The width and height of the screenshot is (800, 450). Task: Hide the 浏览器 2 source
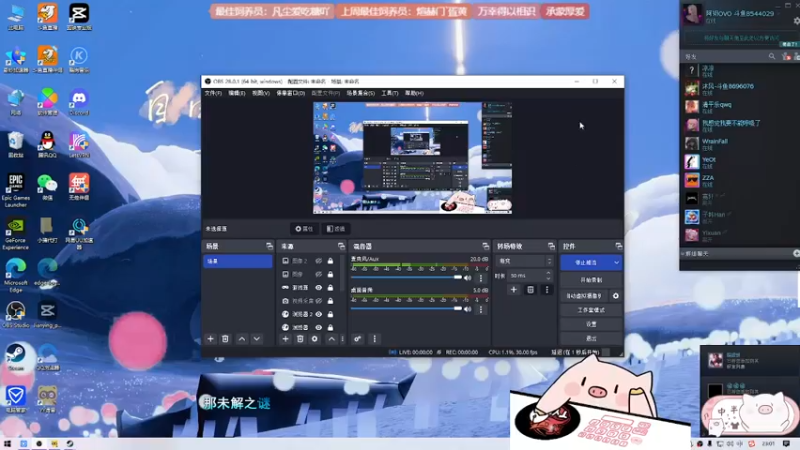click(318, 314)
